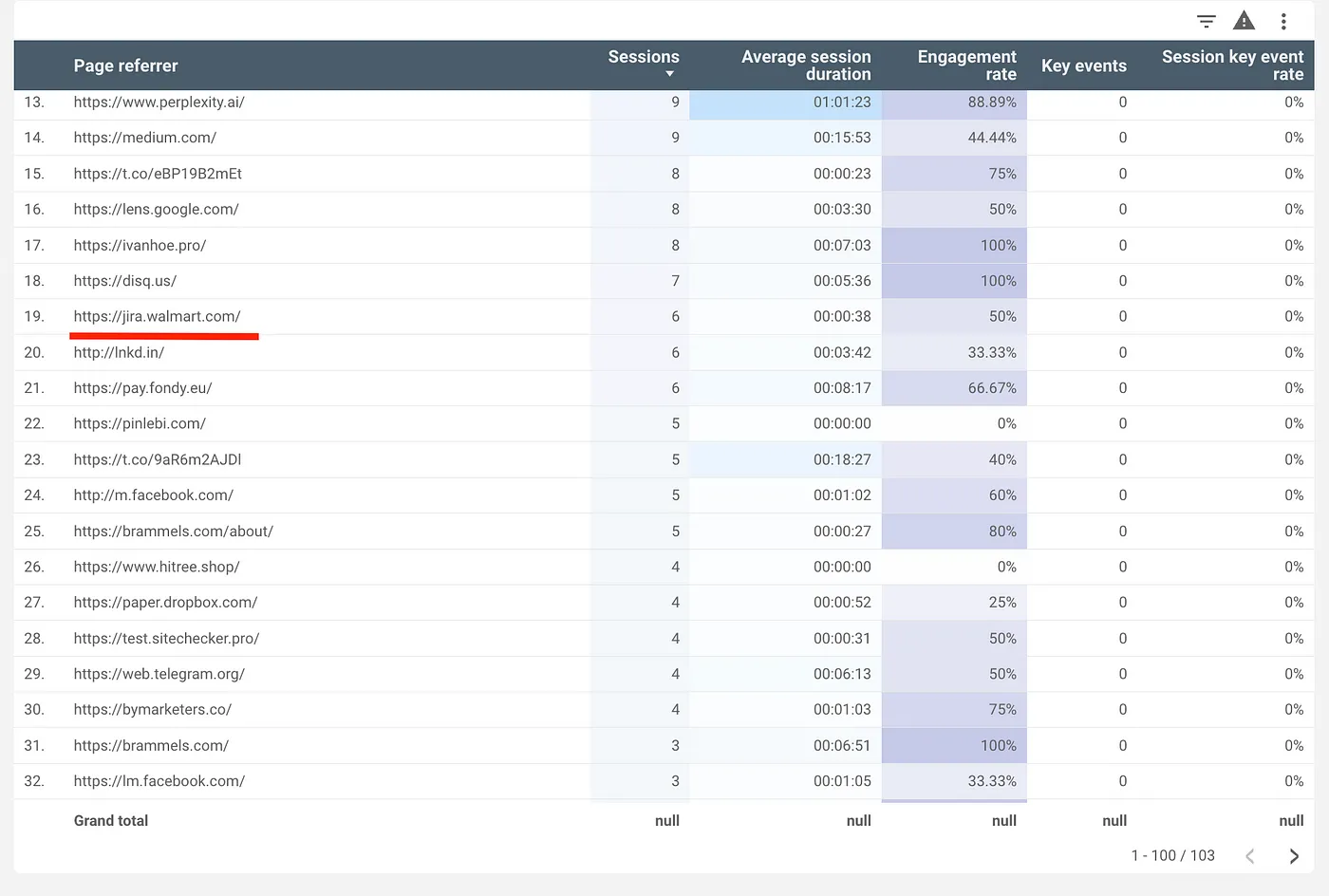Click the 1 - 100 / 103 pagination text
This screenshot has width=1329, height=896.
(x=1172, y=856)
